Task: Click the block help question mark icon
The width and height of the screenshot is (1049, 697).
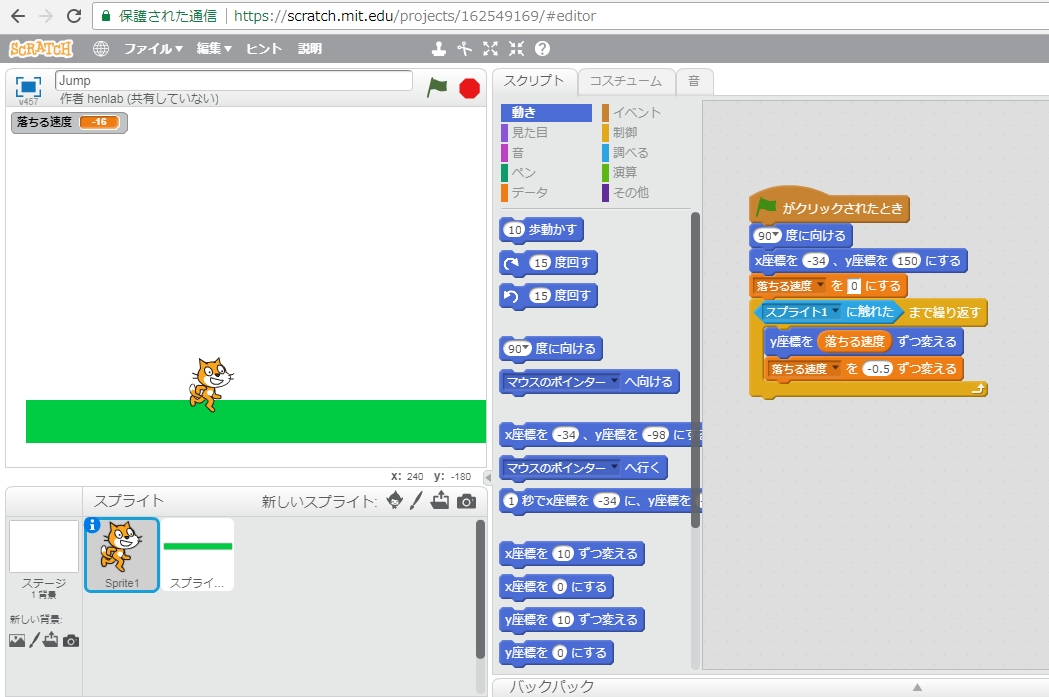Action: pos(542,48)
